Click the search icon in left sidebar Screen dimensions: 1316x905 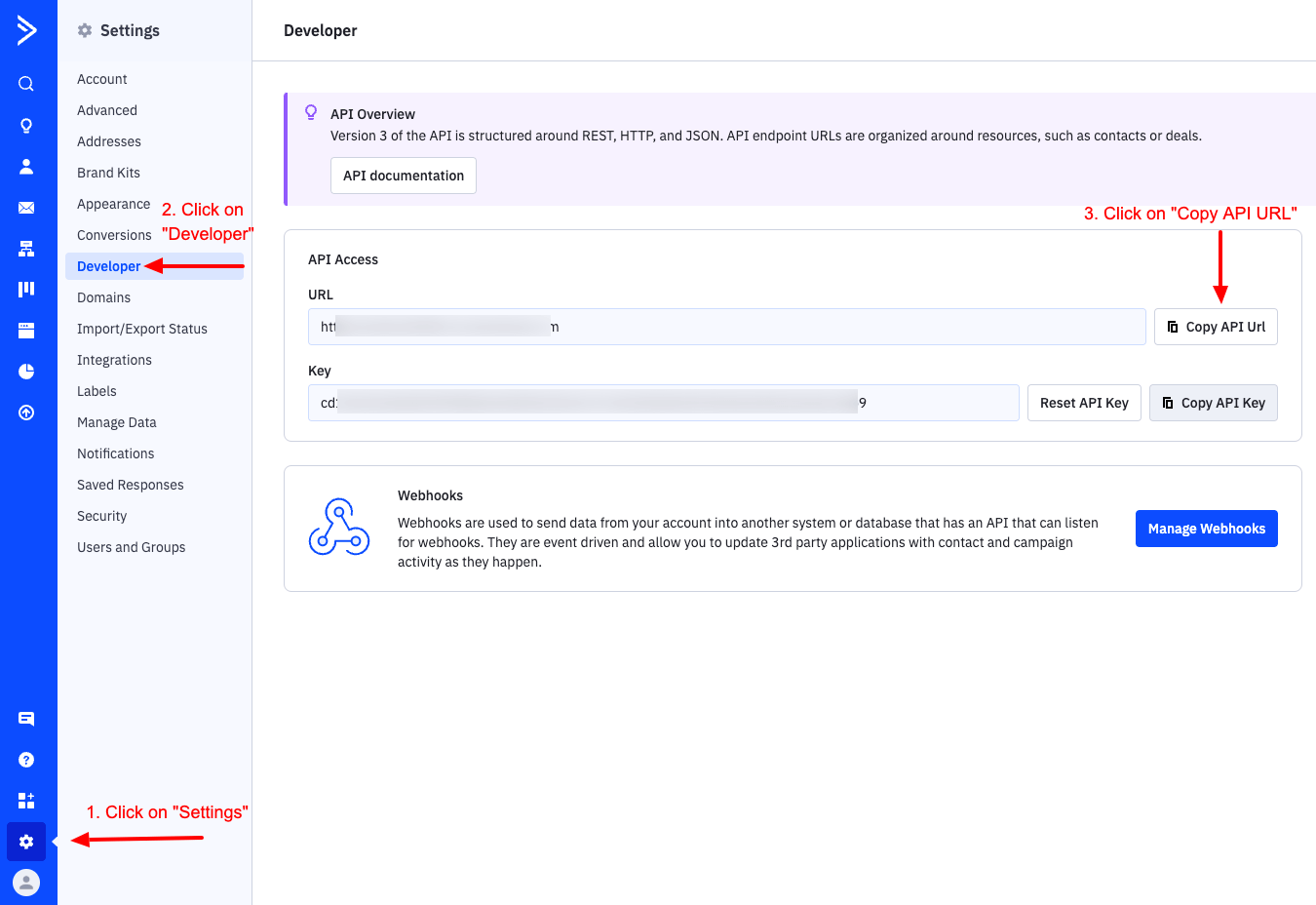tap(26, 84)
